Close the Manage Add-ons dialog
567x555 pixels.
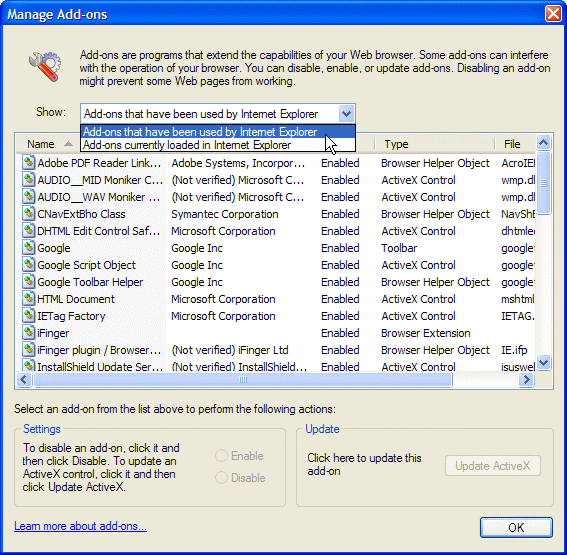click(x=553, y=14)
